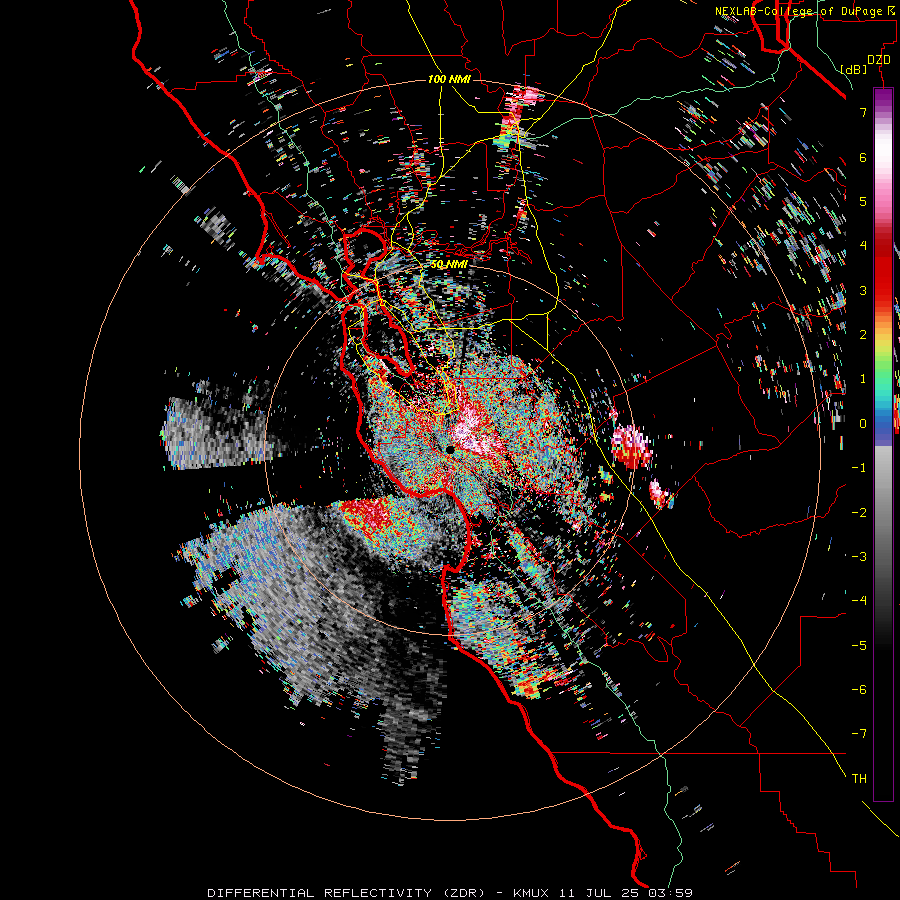Click the "03:59" time in caption
900x900 pixels.
671,893
